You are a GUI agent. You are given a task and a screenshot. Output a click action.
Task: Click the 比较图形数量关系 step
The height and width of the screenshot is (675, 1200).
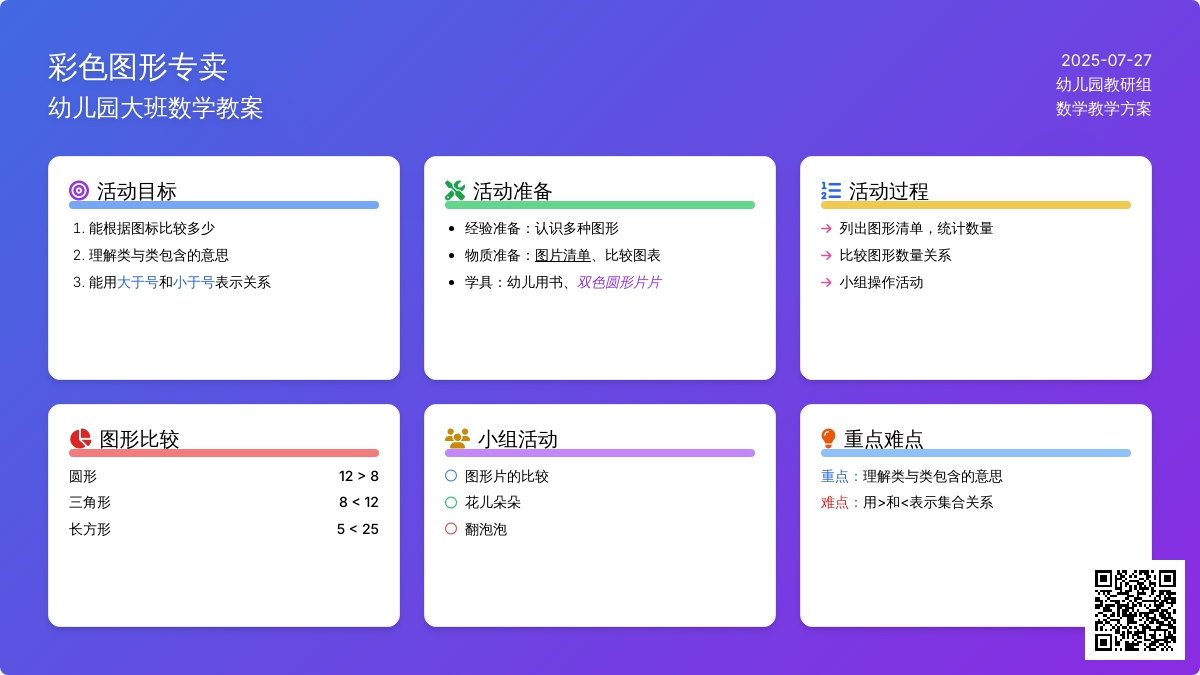(895, 255)
